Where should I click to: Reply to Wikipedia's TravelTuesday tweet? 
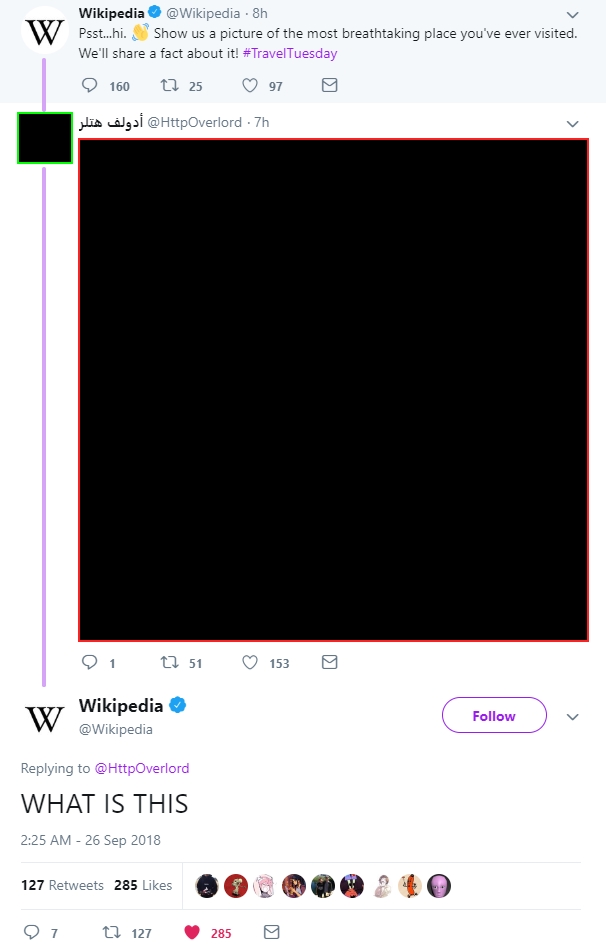click(x=90, y=85)
